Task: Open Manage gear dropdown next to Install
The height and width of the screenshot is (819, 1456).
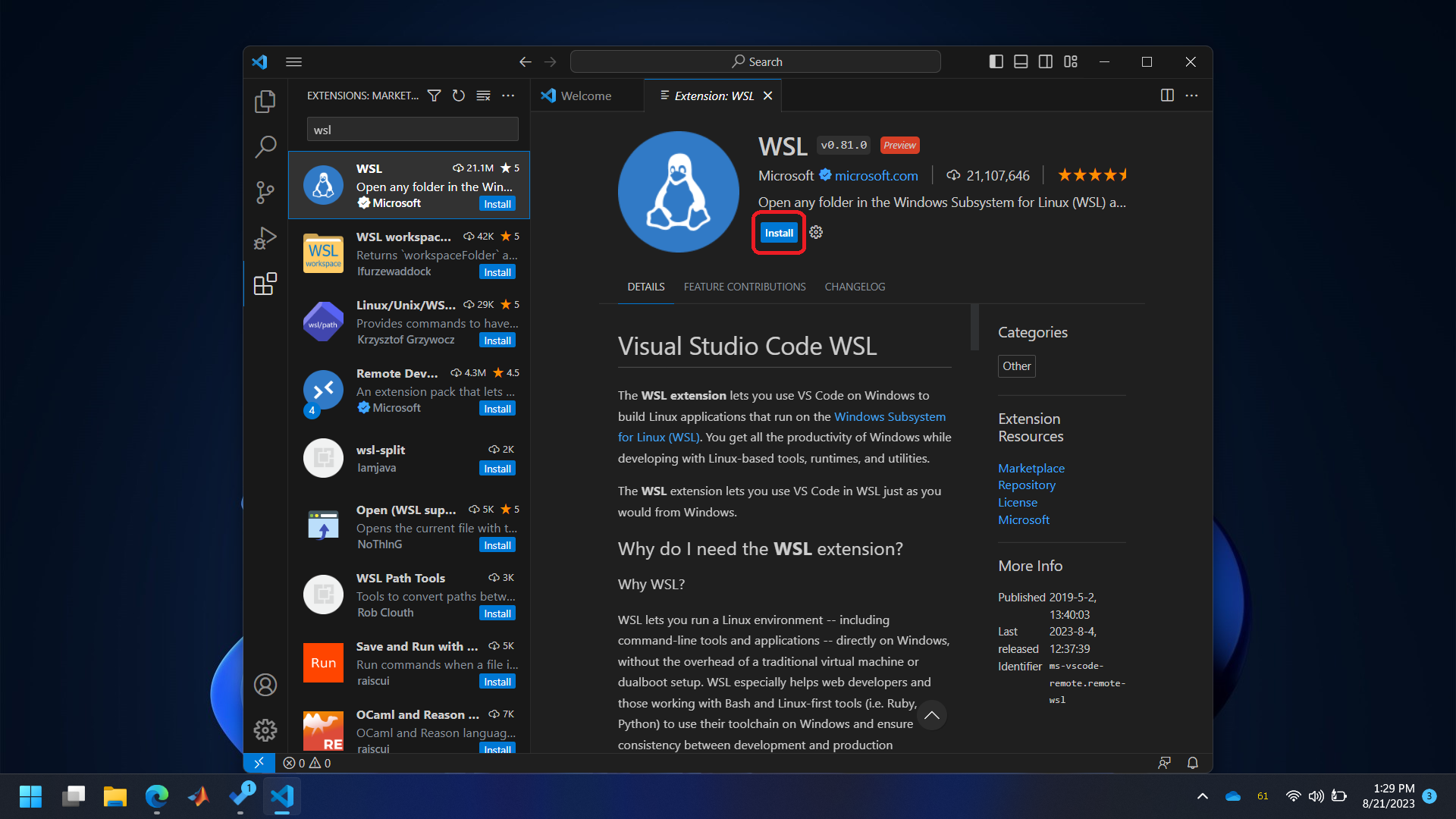Action: click(816, 233)
